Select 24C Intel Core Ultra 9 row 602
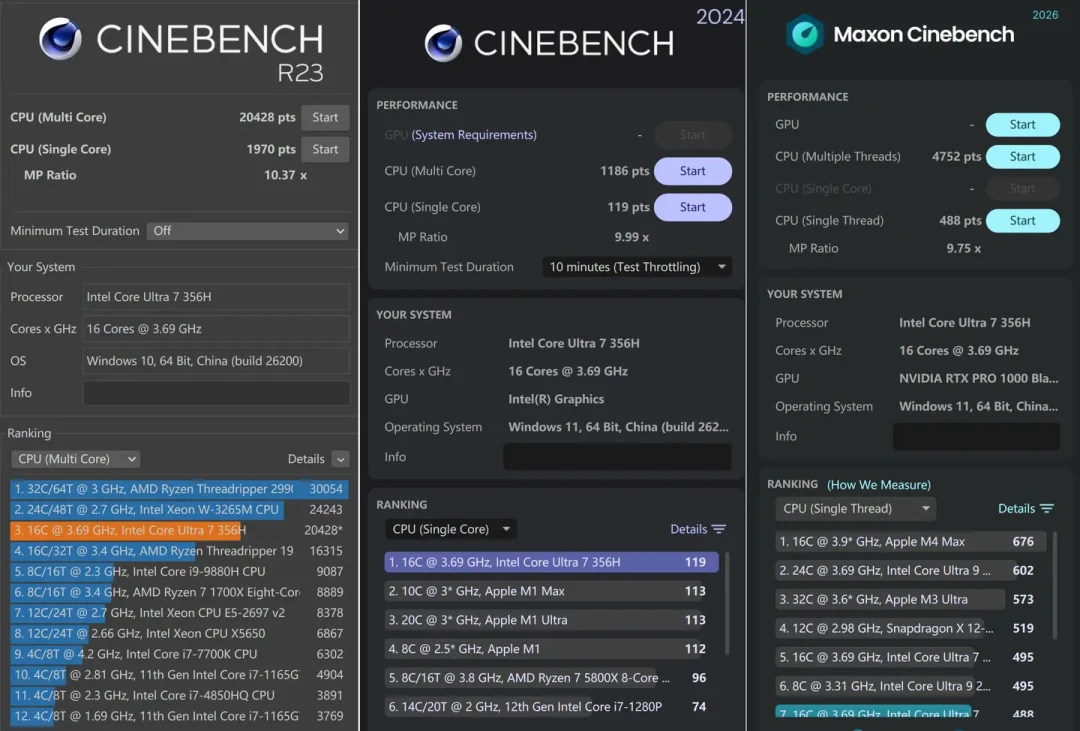 pyautogui.click(x=911, y=570)
